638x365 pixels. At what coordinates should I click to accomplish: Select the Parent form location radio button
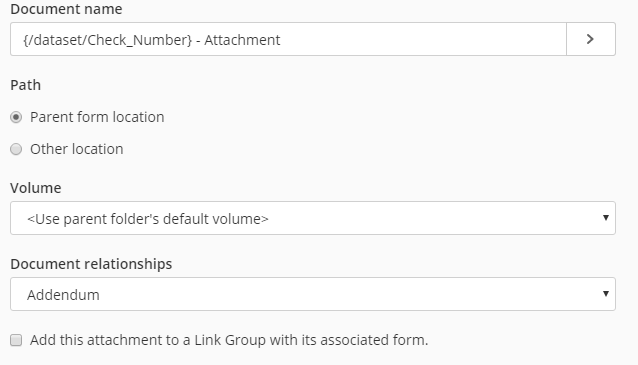pyautogui.click(x=16, y=117)
